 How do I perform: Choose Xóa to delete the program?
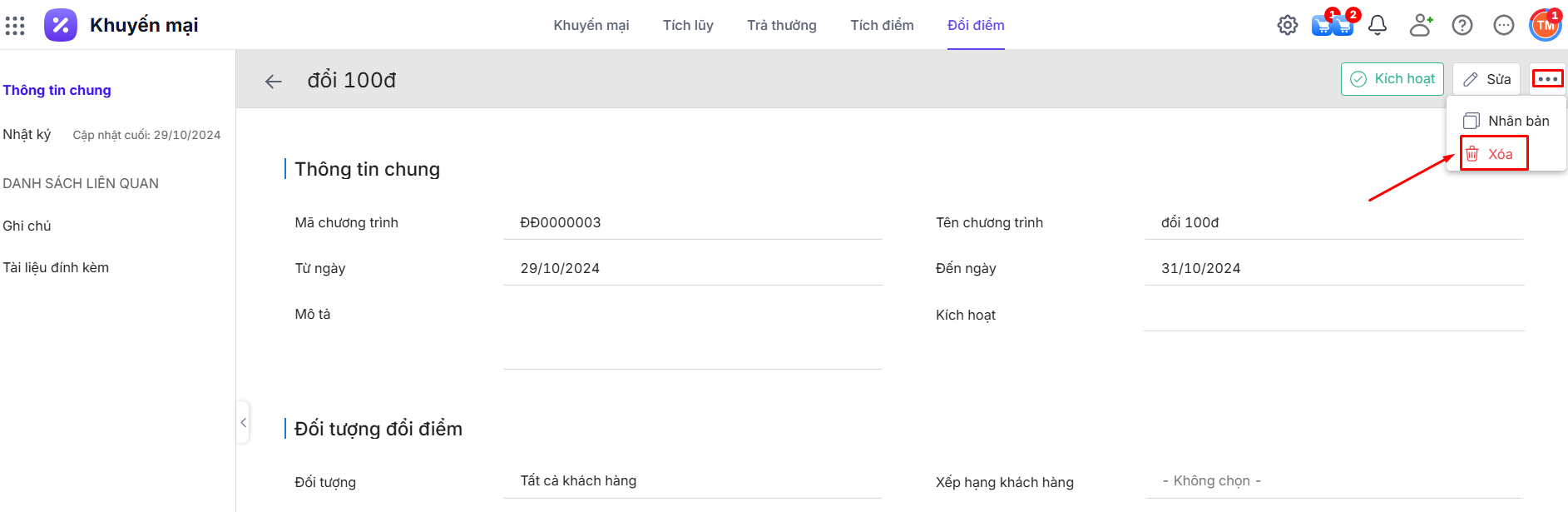click(x=1494, y=154)
